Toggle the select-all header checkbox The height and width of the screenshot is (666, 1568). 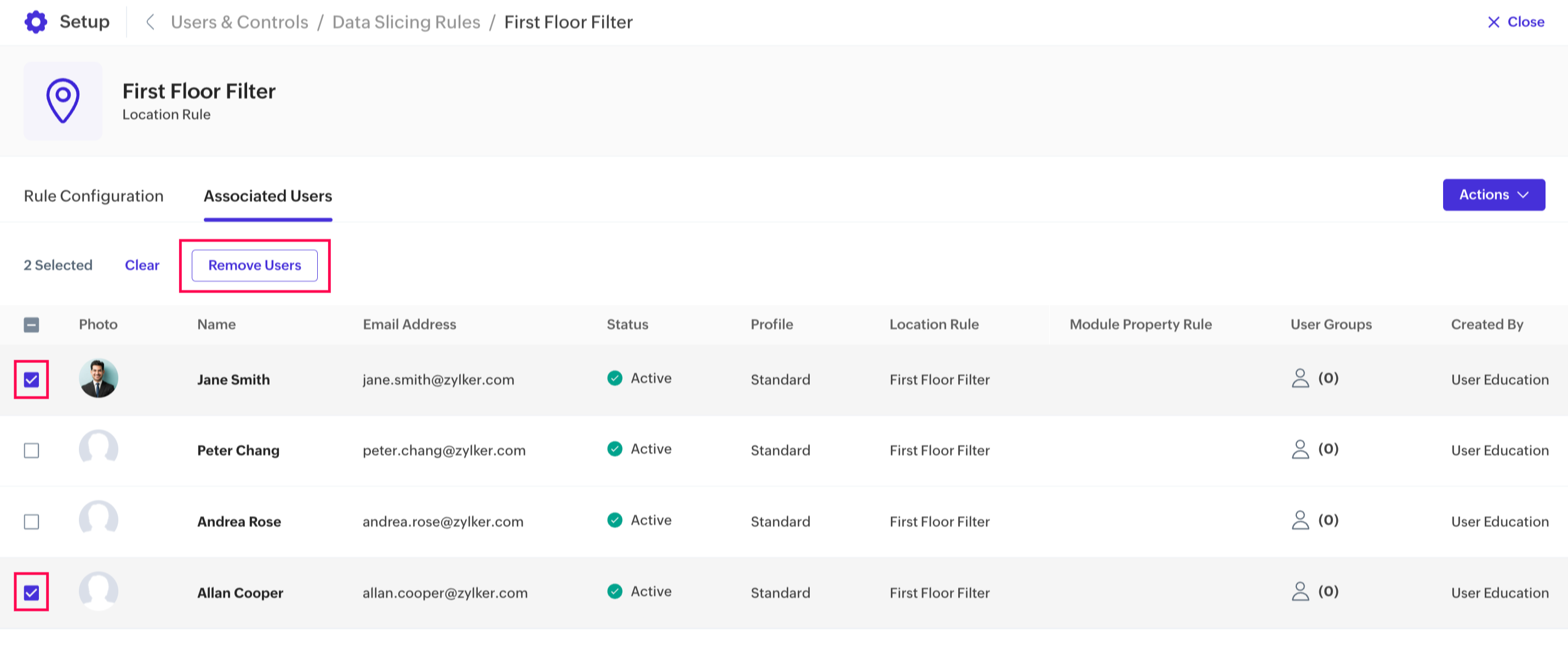click(32, 325)
